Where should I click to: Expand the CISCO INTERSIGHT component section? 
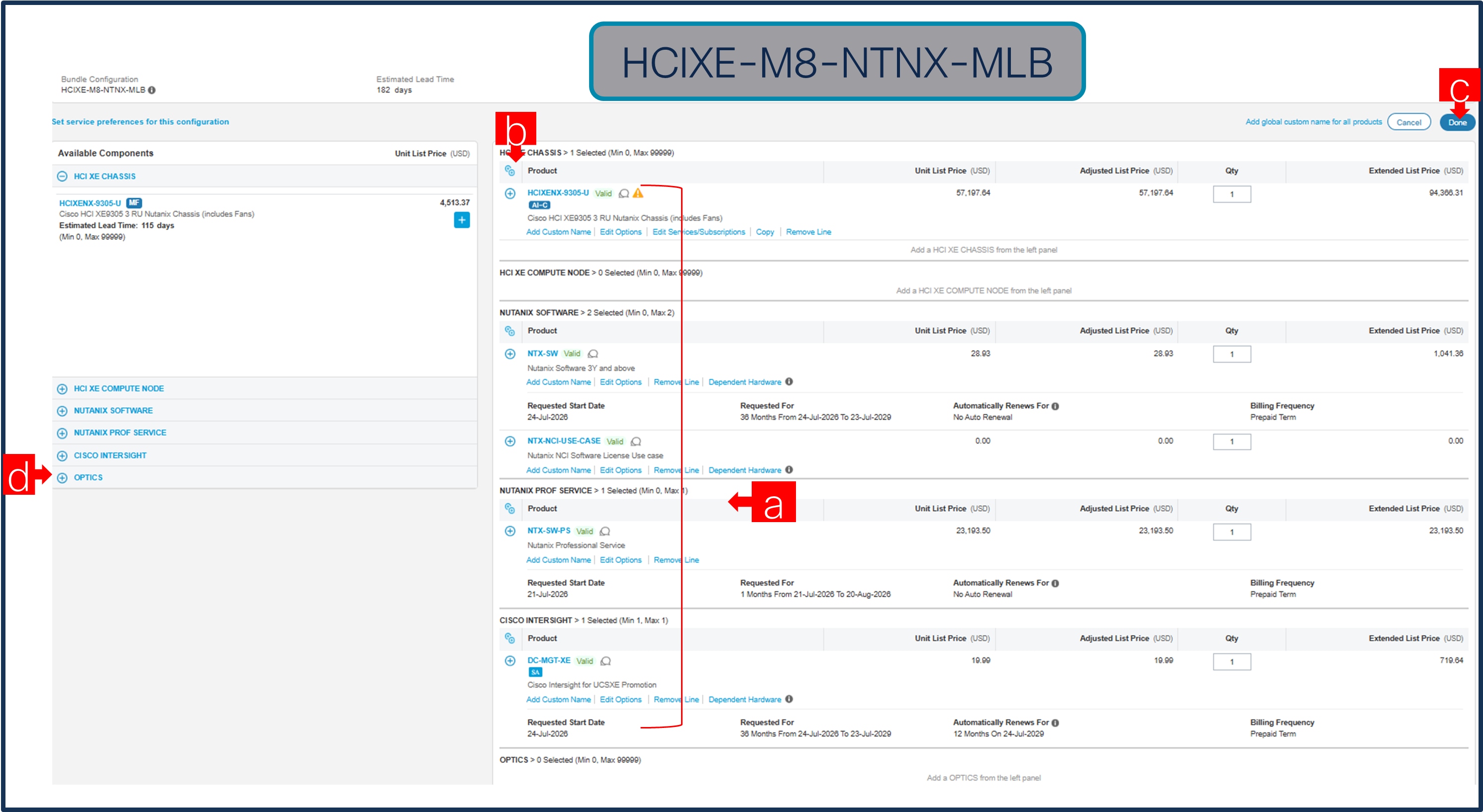pos(62,456)
